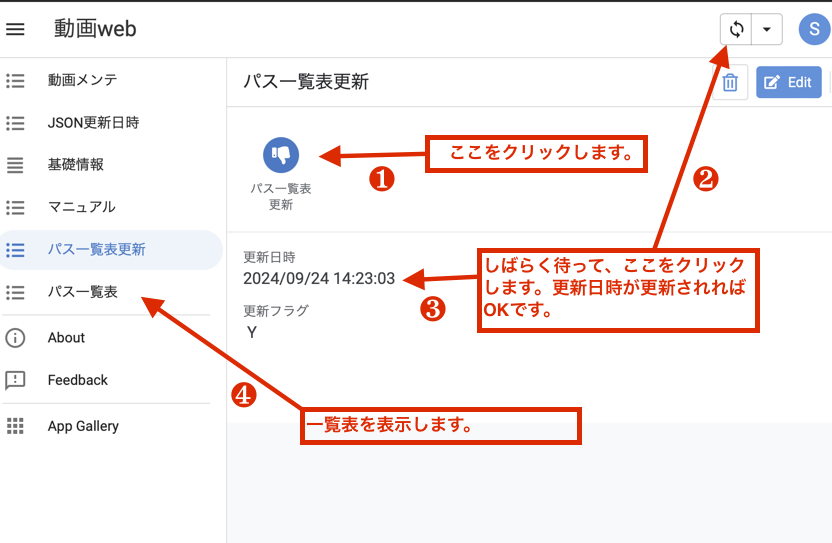Open the マニュアル menu item
832x543 pixels.
(x=81, y=207)
